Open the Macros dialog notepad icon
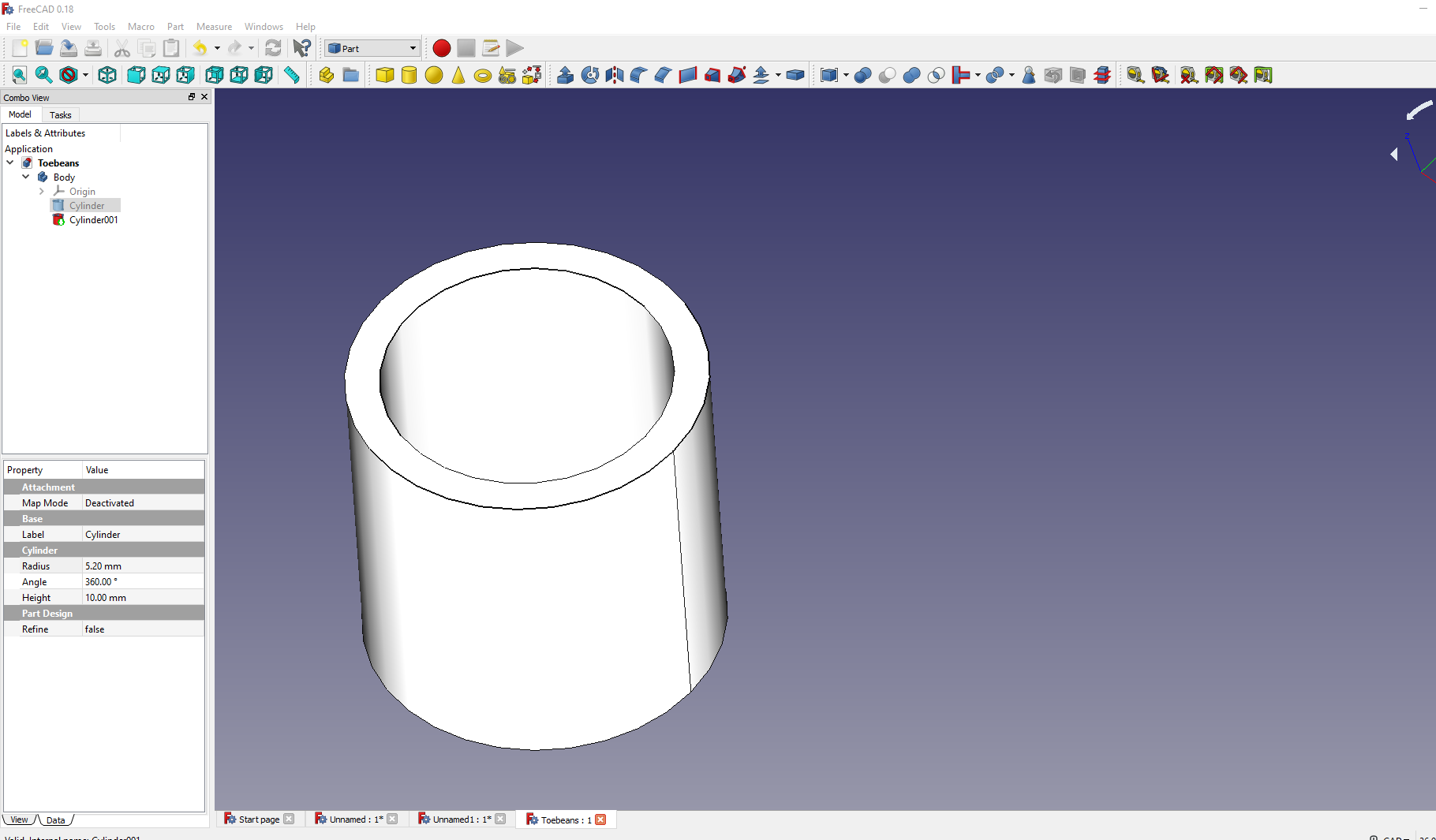 (x=491, y=48)
